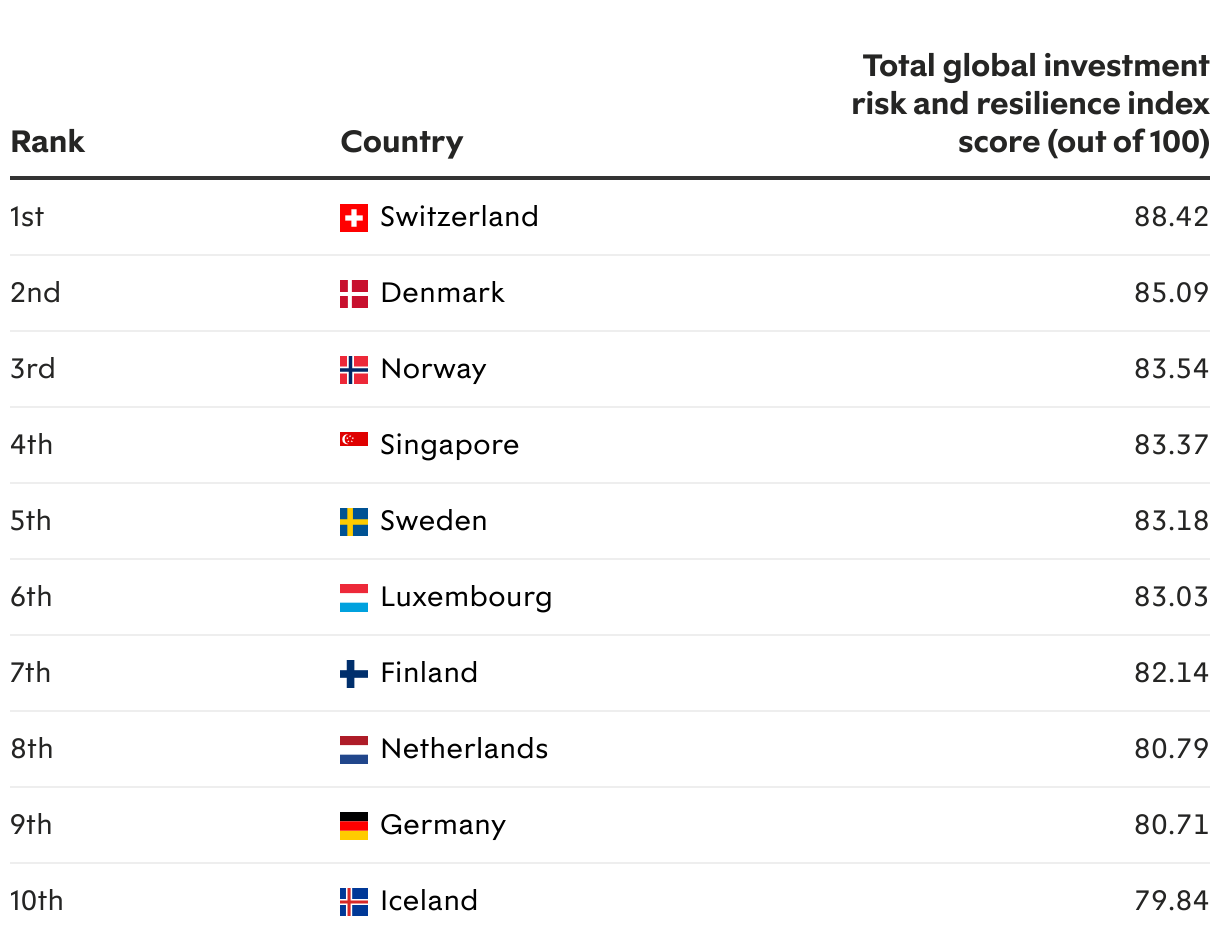Screen dimensions: 1220x948
Task: Click the Norway flag icon
Action: tap(354, 370)
